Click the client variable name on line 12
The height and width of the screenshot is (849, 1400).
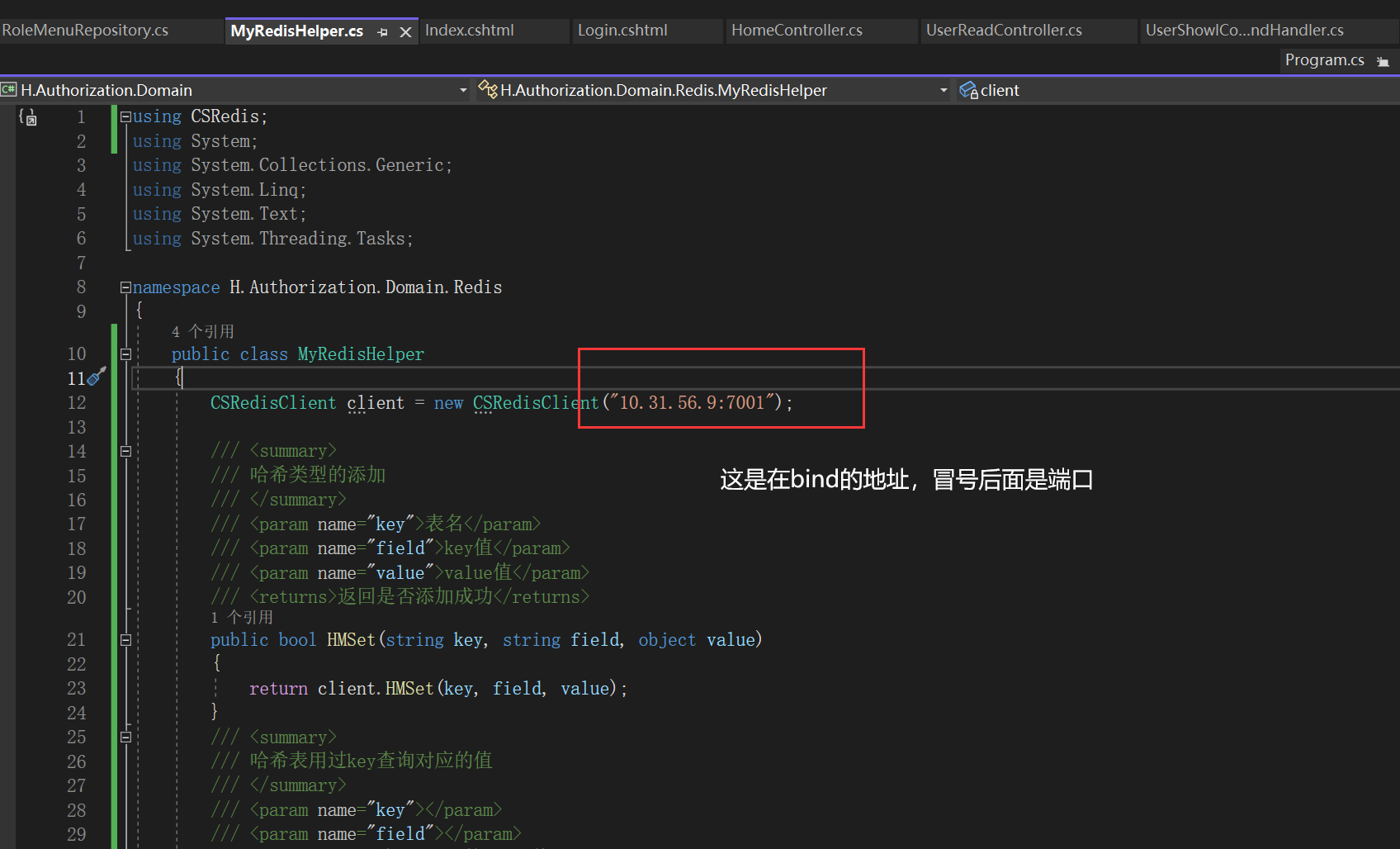376,403
